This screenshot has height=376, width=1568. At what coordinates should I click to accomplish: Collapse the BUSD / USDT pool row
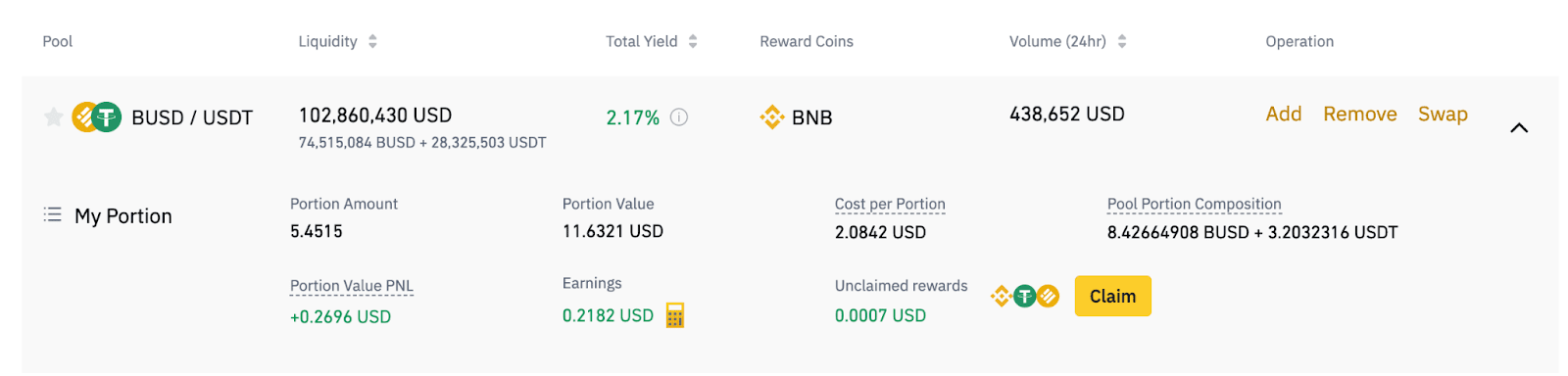[x=1519, y=127]
